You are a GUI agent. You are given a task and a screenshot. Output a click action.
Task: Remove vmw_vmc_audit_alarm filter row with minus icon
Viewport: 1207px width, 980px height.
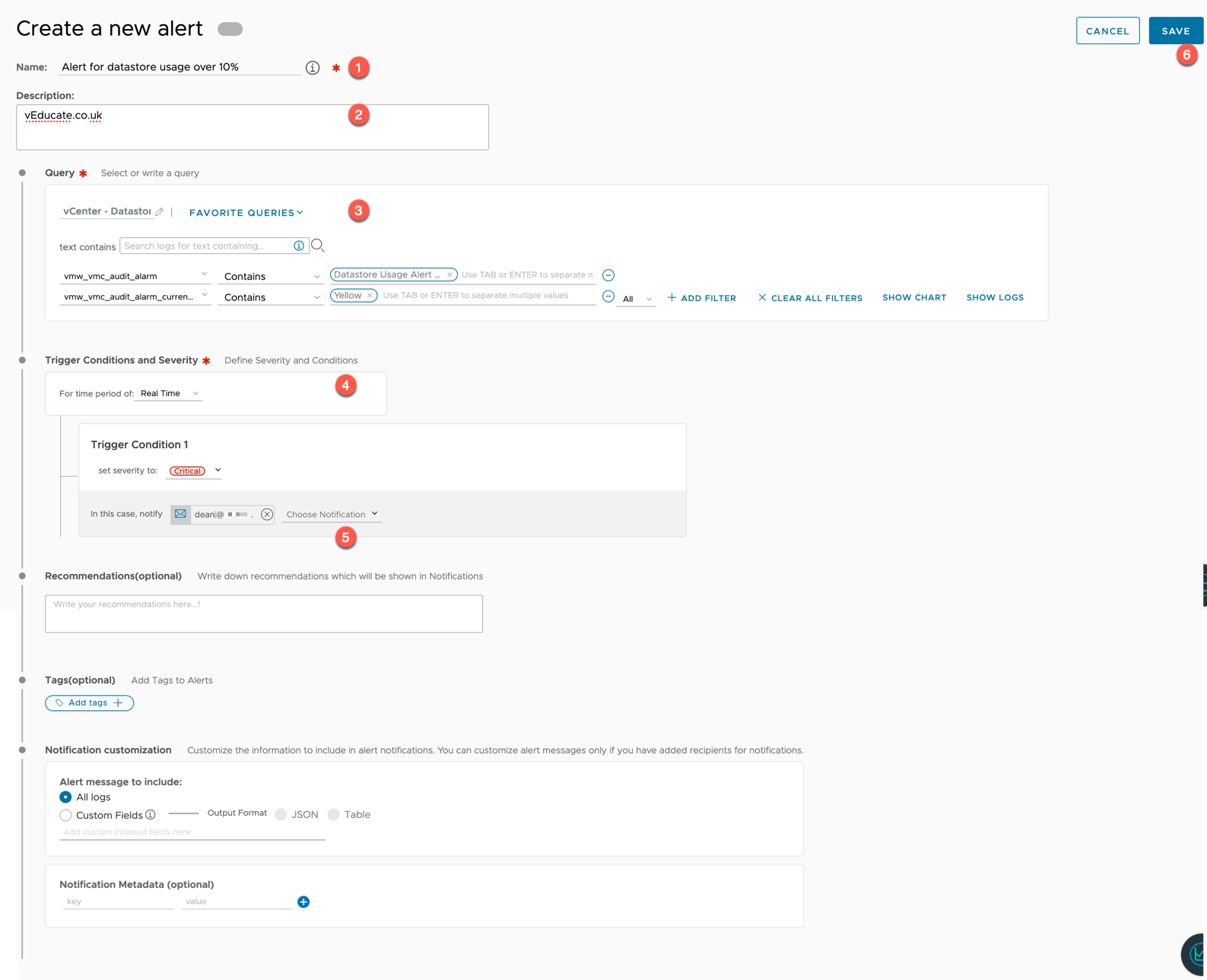(608, 275)
